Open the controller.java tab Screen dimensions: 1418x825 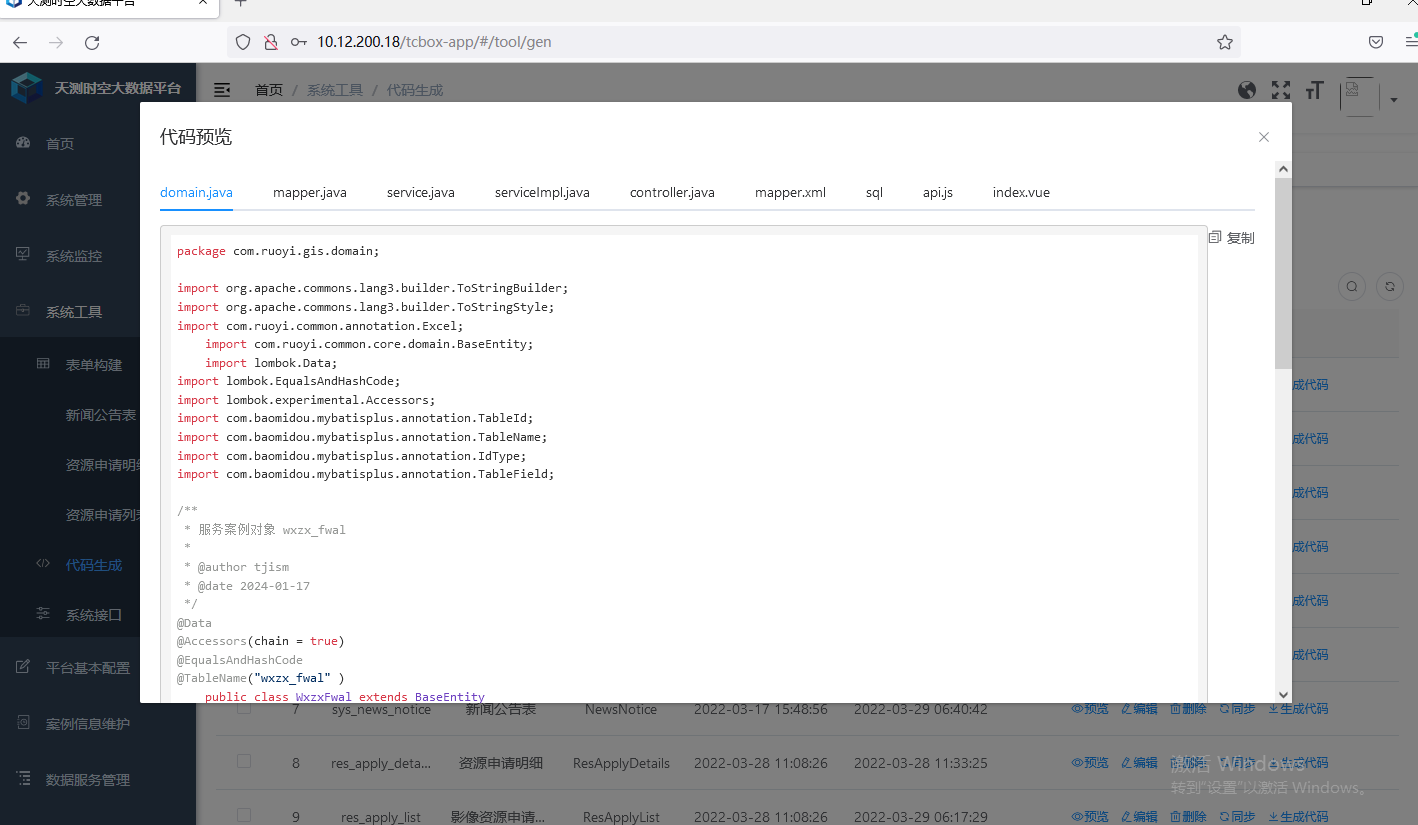pos(672,192)
